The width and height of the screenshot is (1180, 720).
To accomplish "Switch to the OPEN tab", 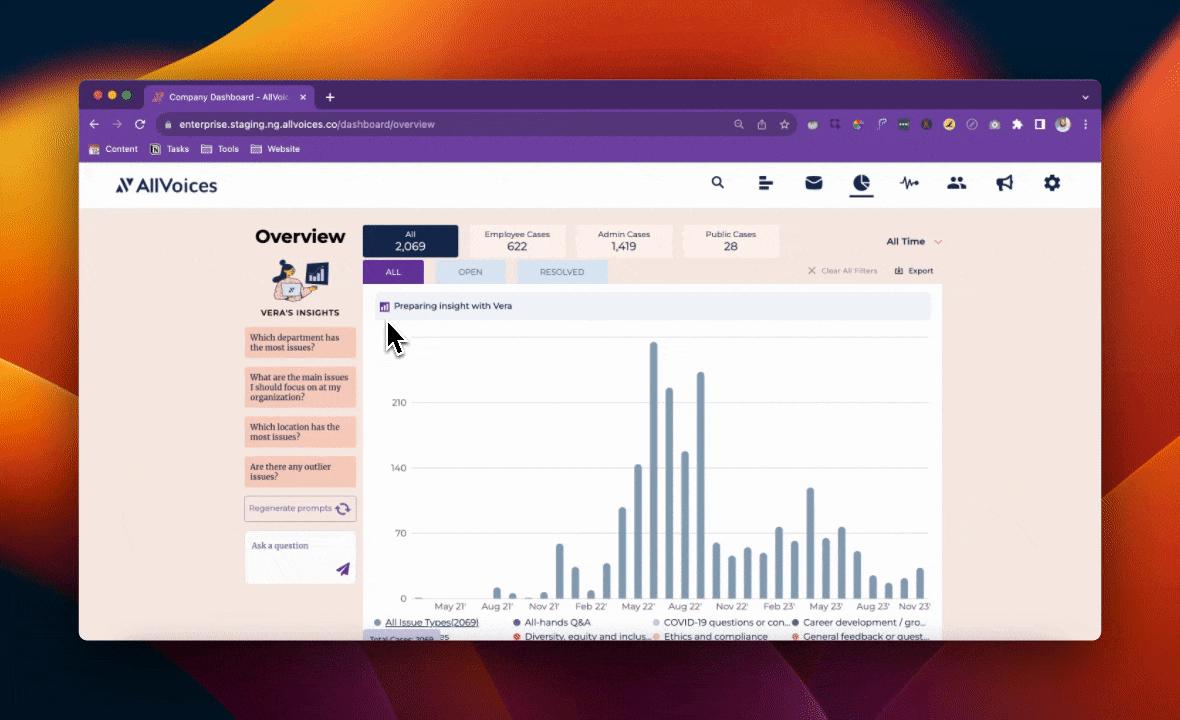I will pyautogui.click(x=470, y=272).
